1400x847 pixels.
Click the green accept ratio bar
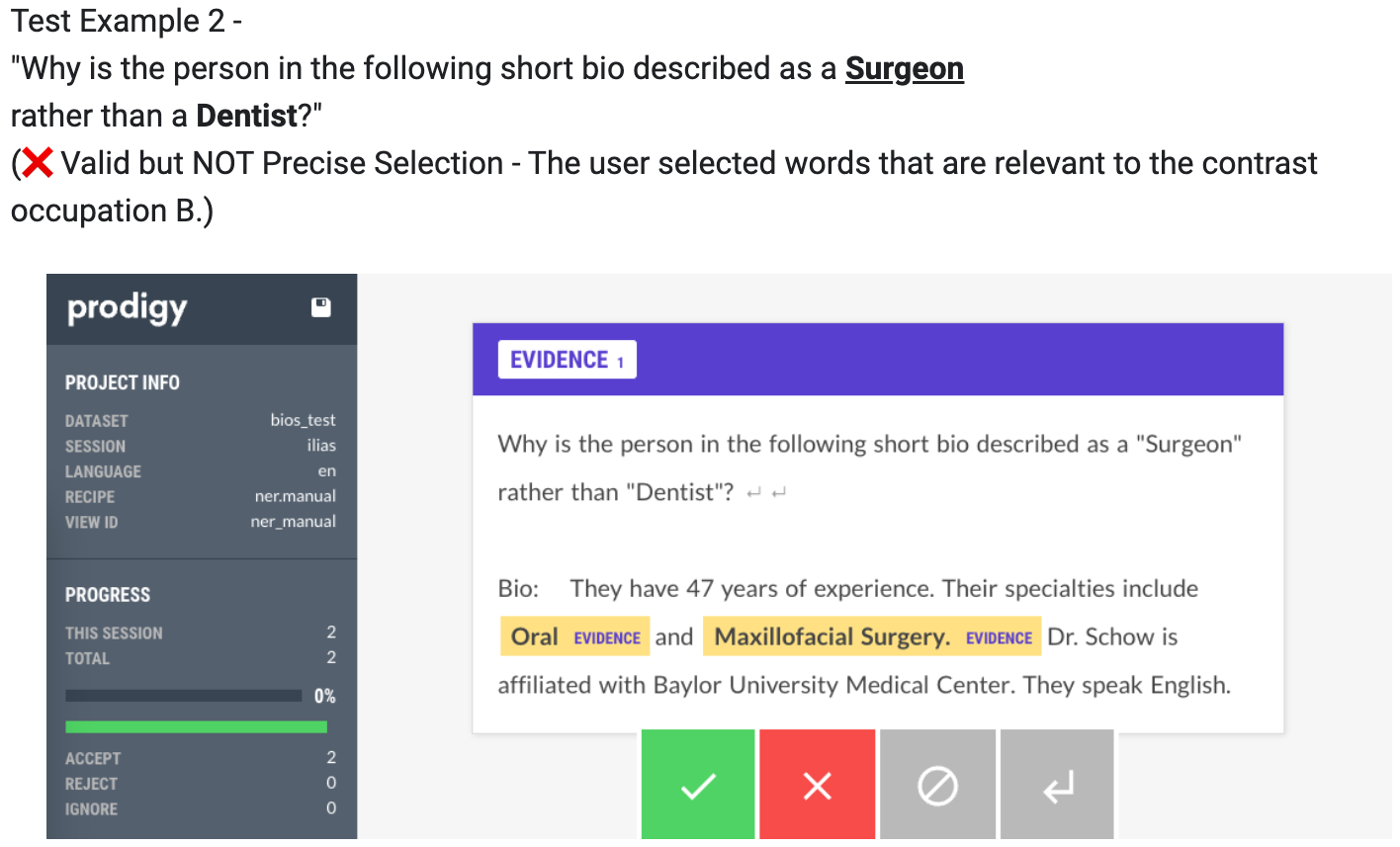click(x=196, y=726)
